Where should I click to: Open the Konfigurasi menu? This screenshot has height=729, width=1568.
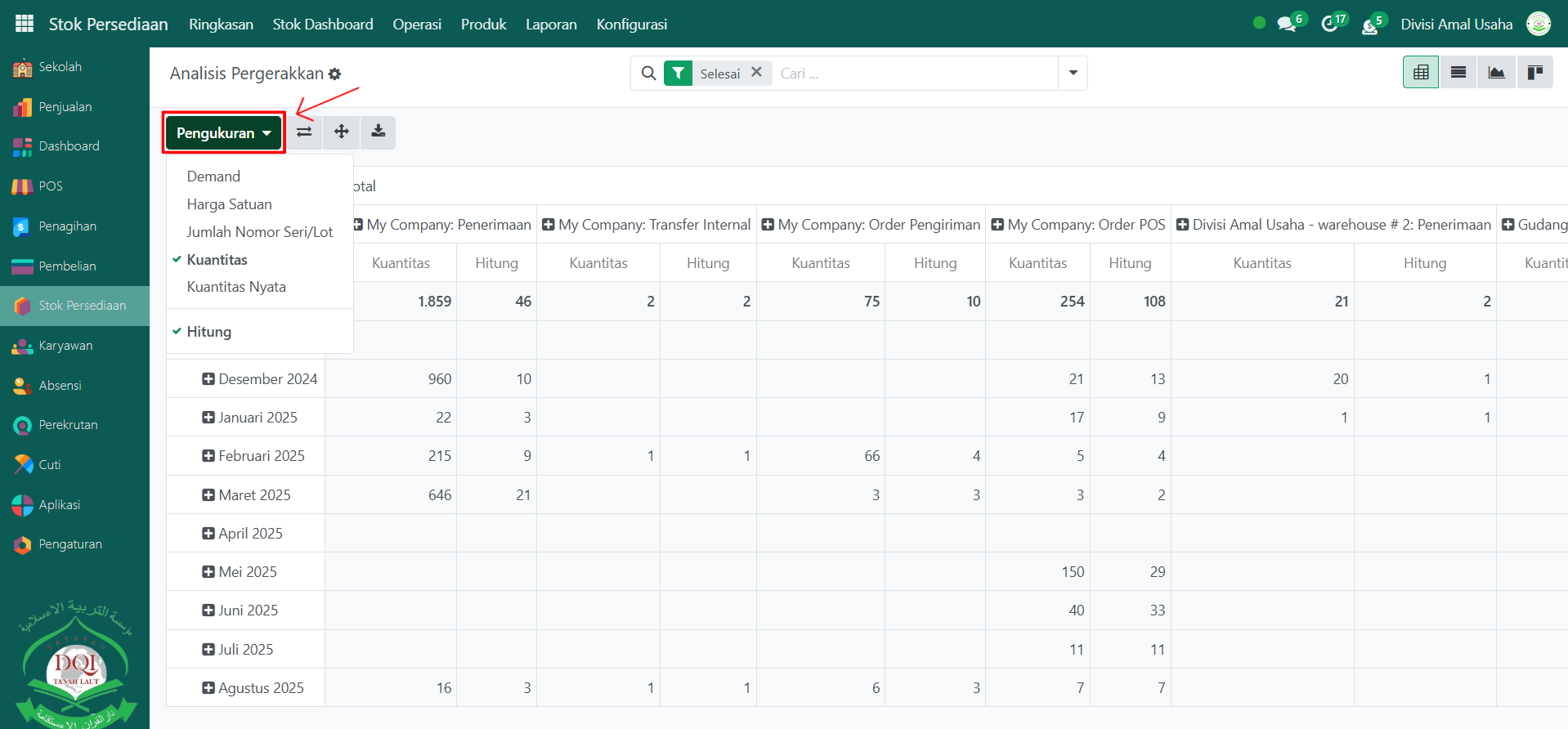coord(631,25)
